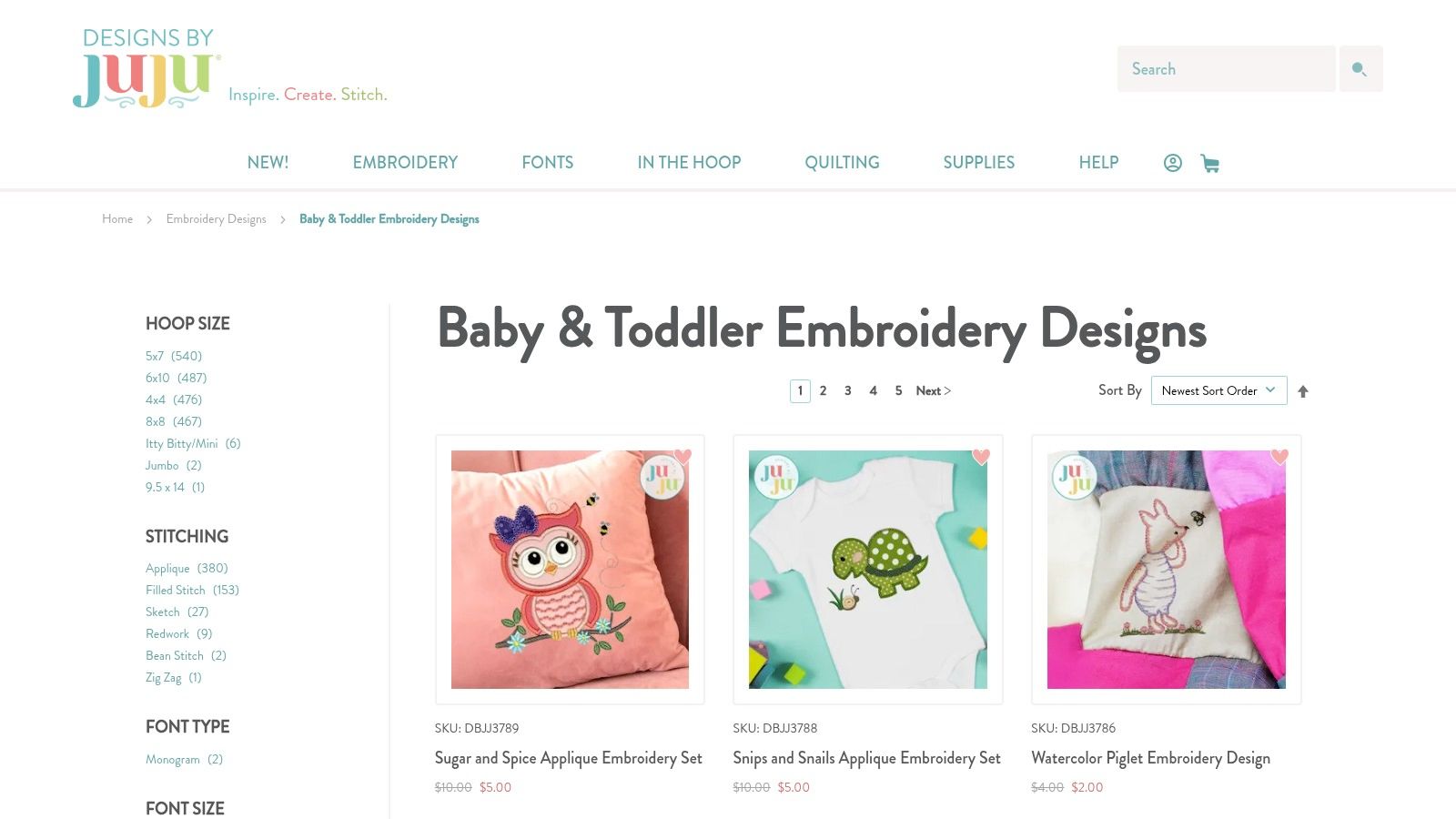
Task: Select Monogram font type filter
Action: tap(184, 759)
